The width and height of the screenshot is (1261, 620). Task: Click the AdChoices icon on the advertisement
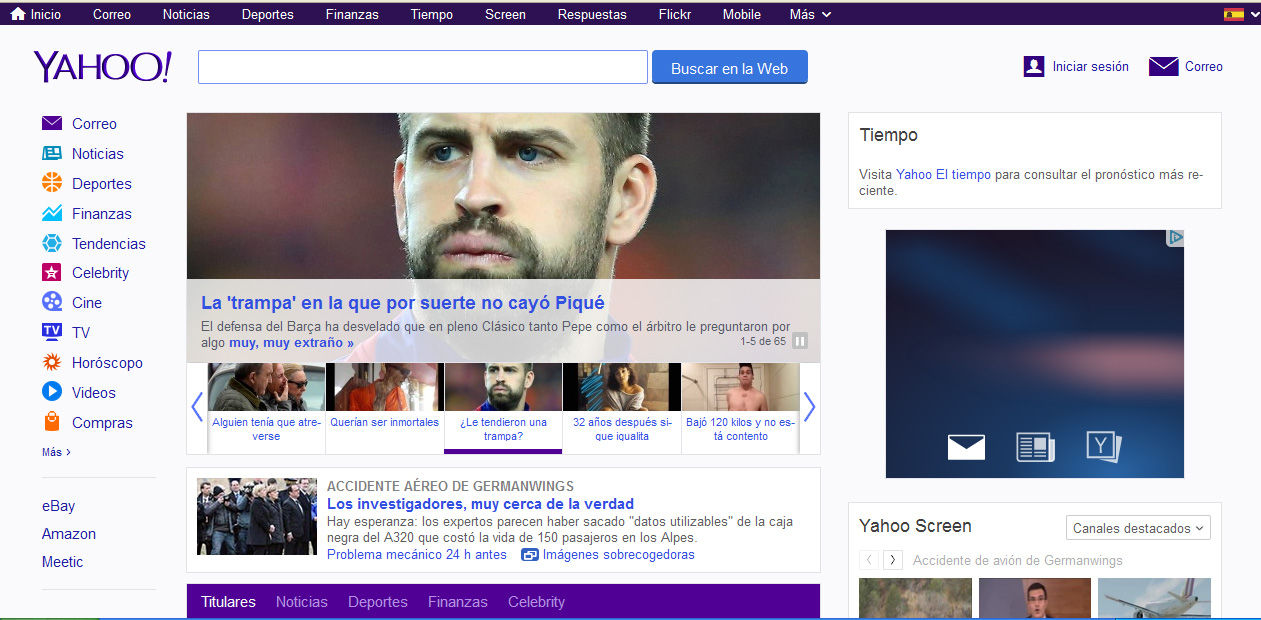[1176, 238]
